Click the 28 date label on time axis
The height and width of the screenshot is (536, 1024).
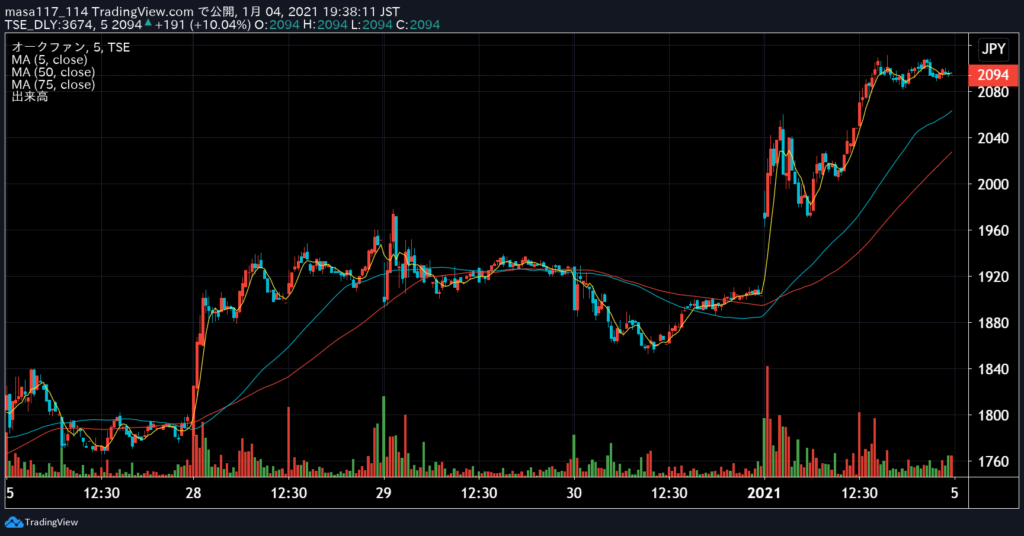[193, 493]
